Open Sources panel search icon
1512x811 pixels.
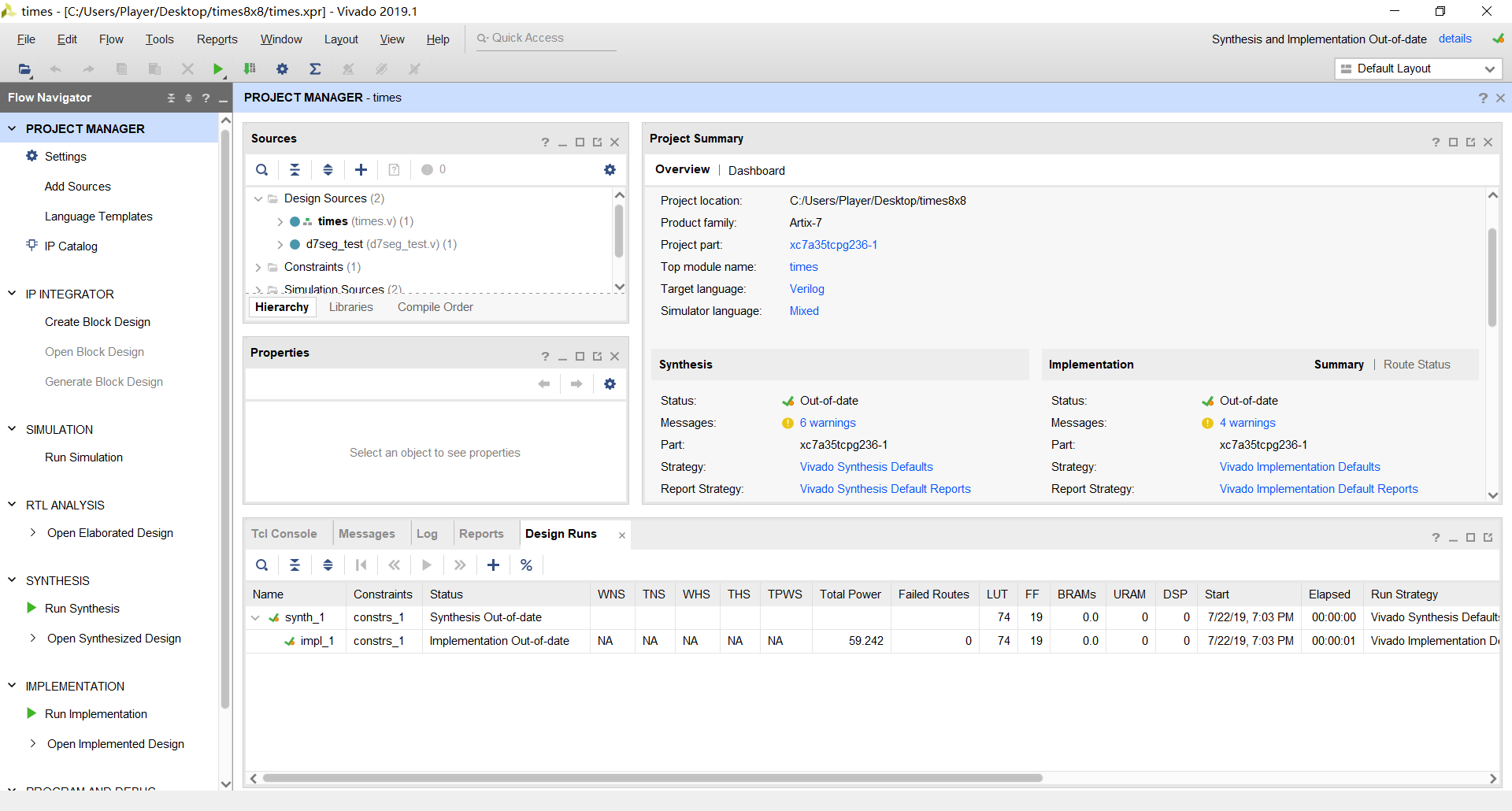[x=262, y=170]
